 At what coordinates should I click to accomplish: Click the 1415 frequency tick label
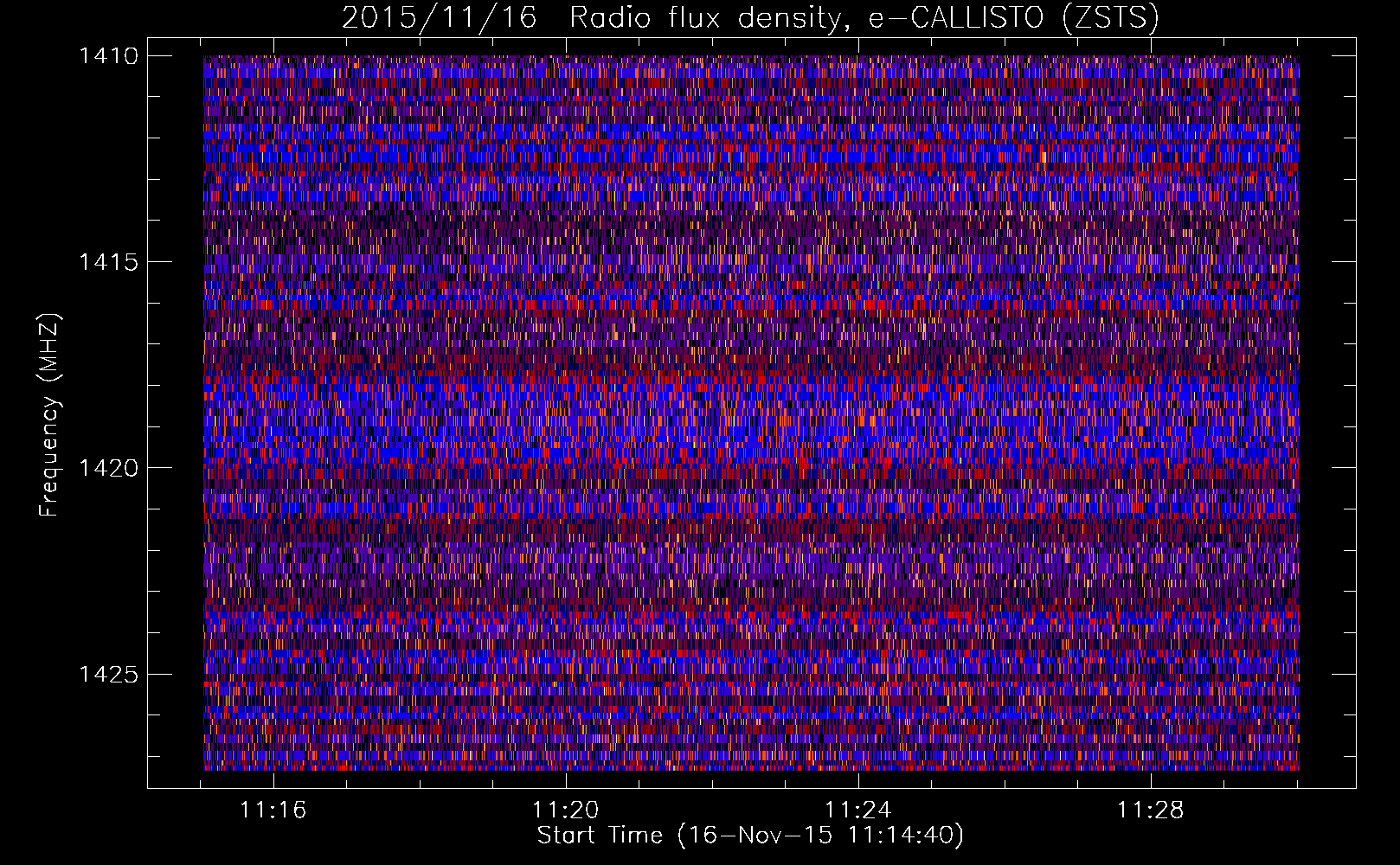pos(108,262)
